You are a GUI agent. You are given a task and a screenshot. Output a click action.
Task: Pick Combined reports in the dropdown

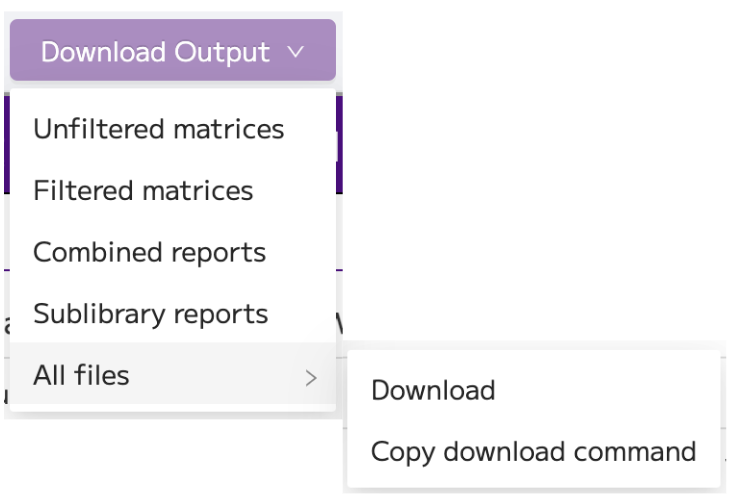pos(173,252)
